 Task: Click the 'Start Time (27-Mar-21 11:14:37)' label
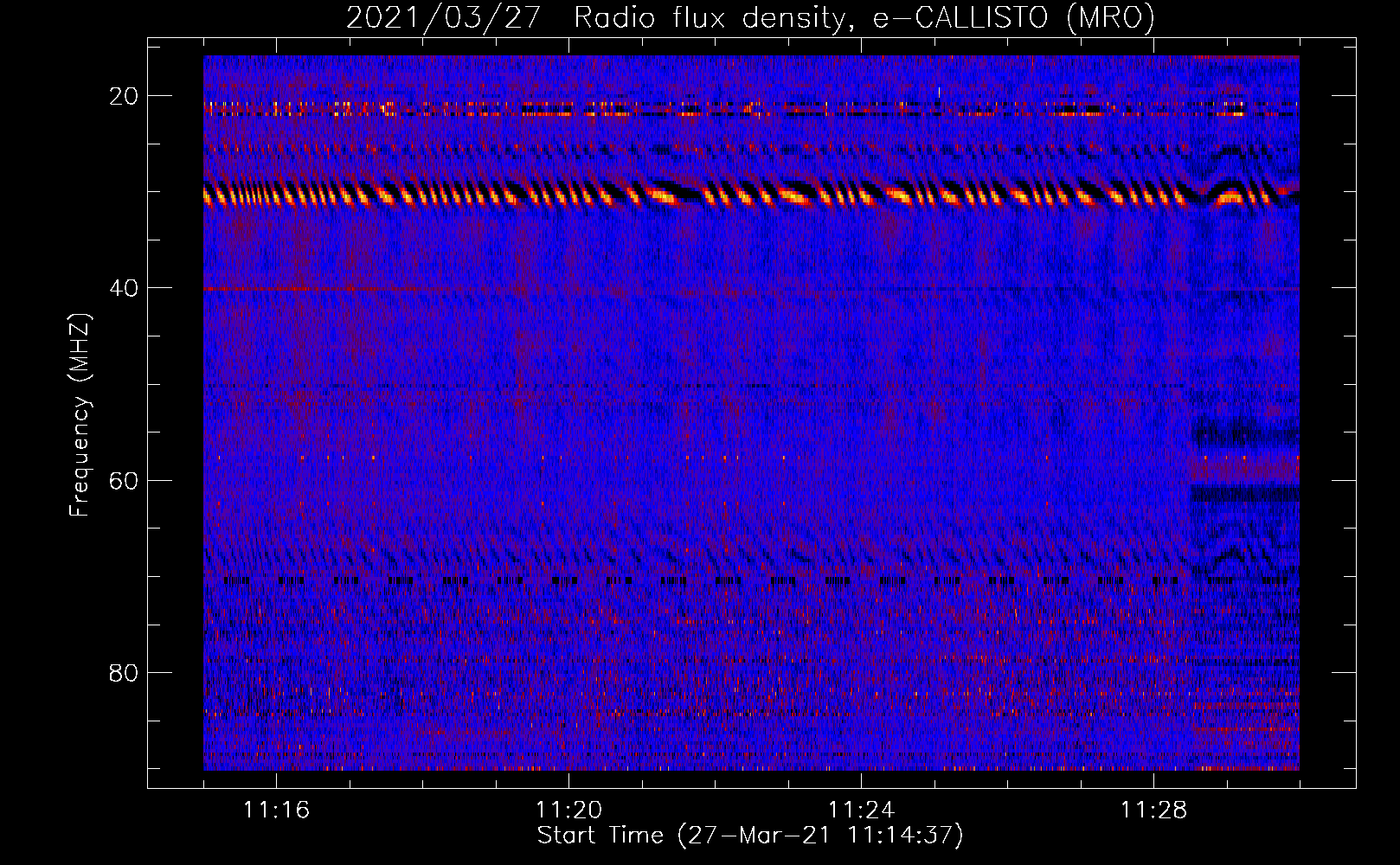750,836
